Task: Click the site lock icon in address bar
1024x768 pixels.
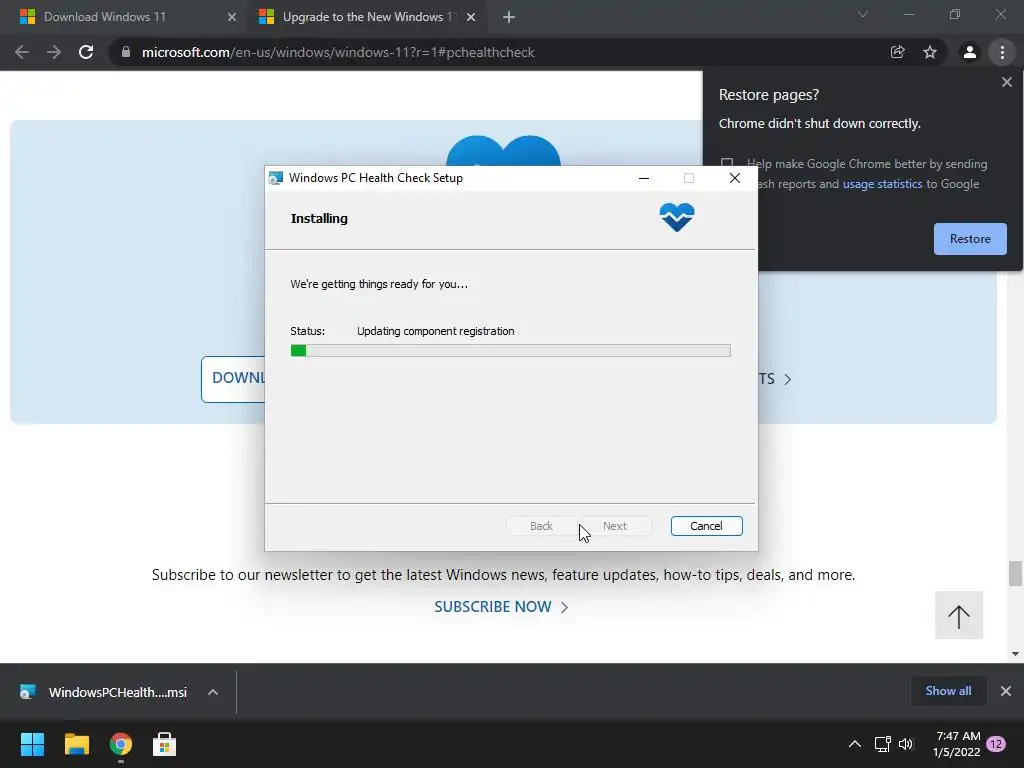Action: tap(125, 52)
